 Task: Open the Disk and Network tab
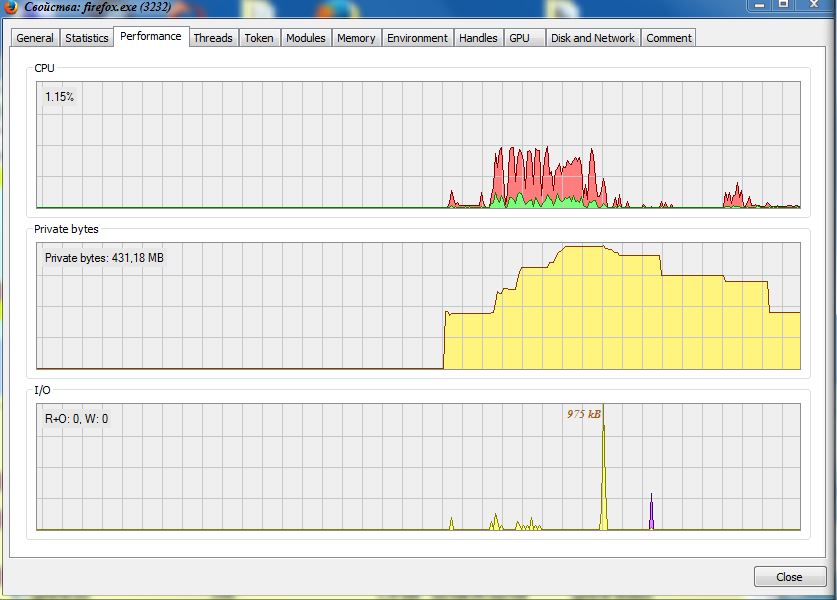point(593,38)
